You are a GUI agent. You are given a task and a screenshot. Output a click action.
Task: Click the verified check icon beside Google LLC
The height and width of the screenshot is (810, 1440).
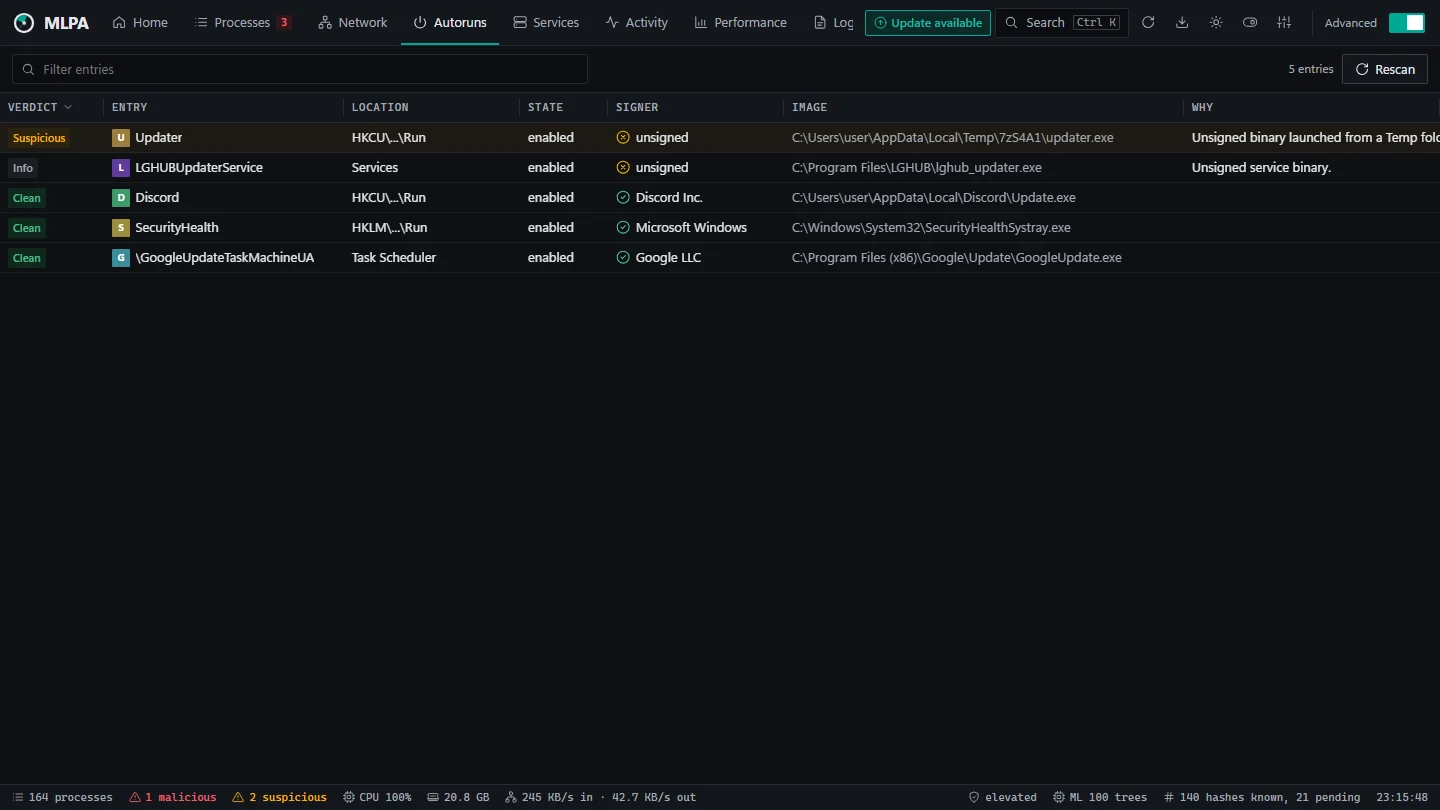pos(623,258)
